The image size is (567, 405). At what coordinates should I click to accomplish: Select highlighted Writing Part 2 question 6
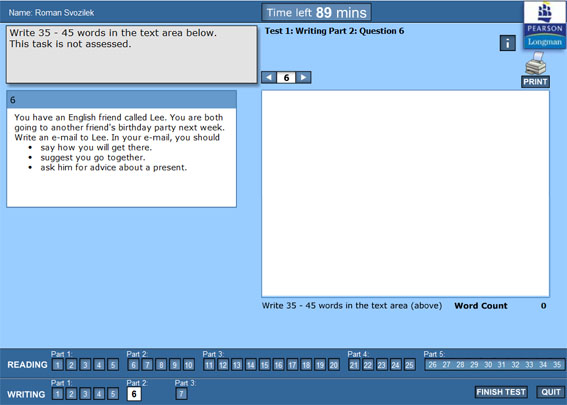[134, 394]
